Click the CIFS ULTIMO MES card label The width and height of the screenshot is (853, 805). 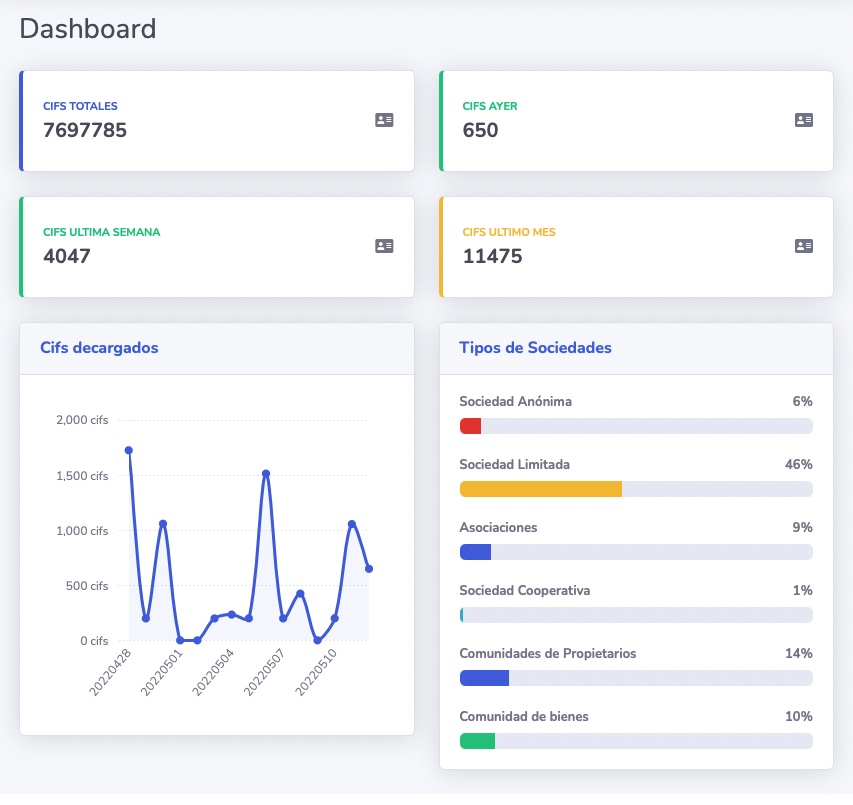(x=509, y=232)
